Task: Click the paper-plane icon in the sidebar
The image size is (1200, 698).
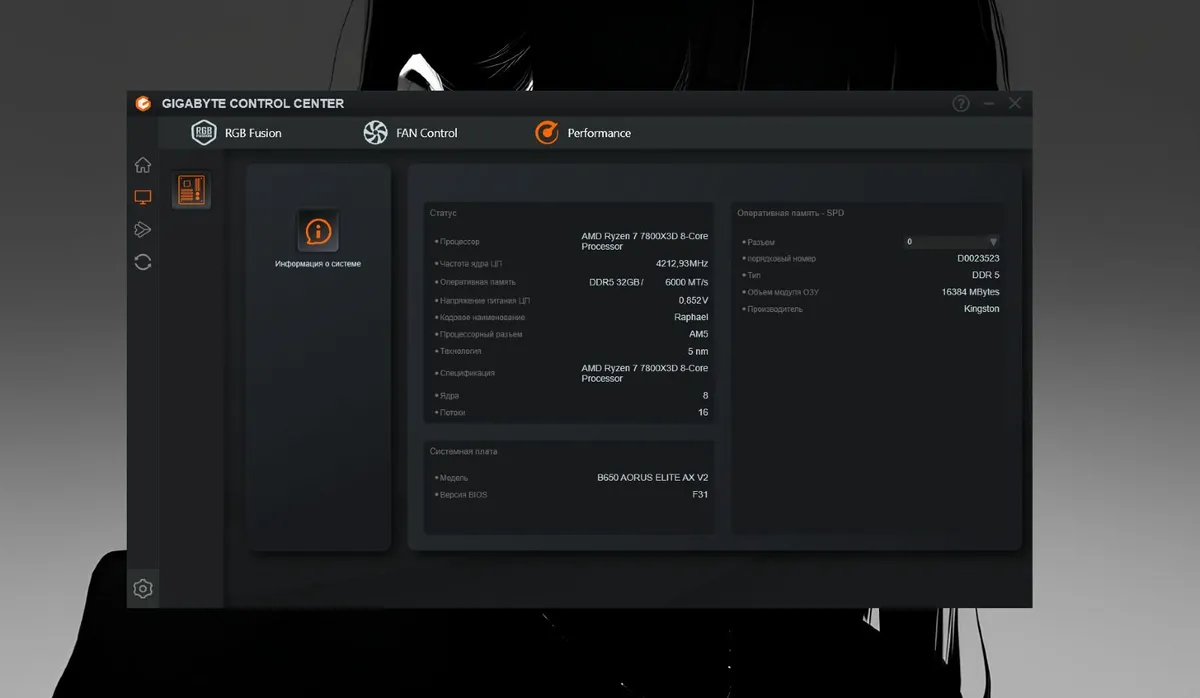Action: point(143,230)
